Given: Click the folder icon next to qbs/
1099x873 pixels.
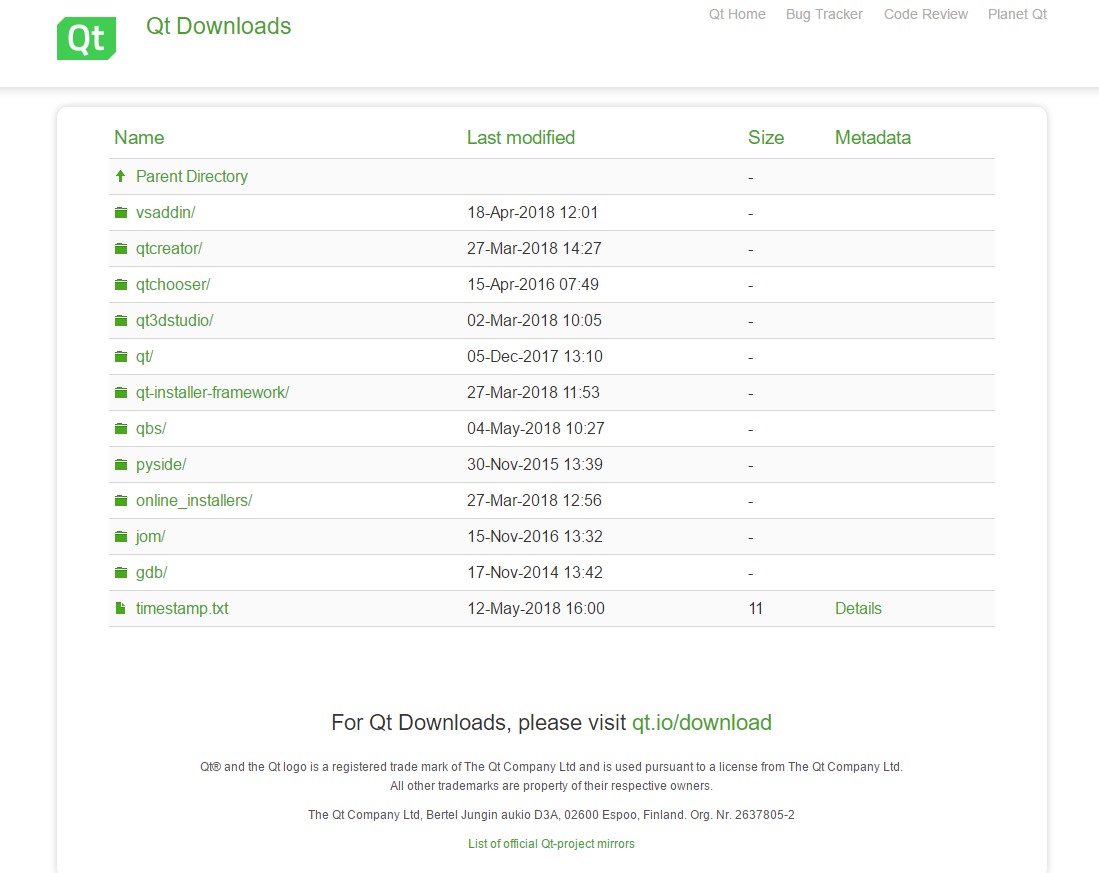Looking at the screenshot, I should click(x=121, y=428).
